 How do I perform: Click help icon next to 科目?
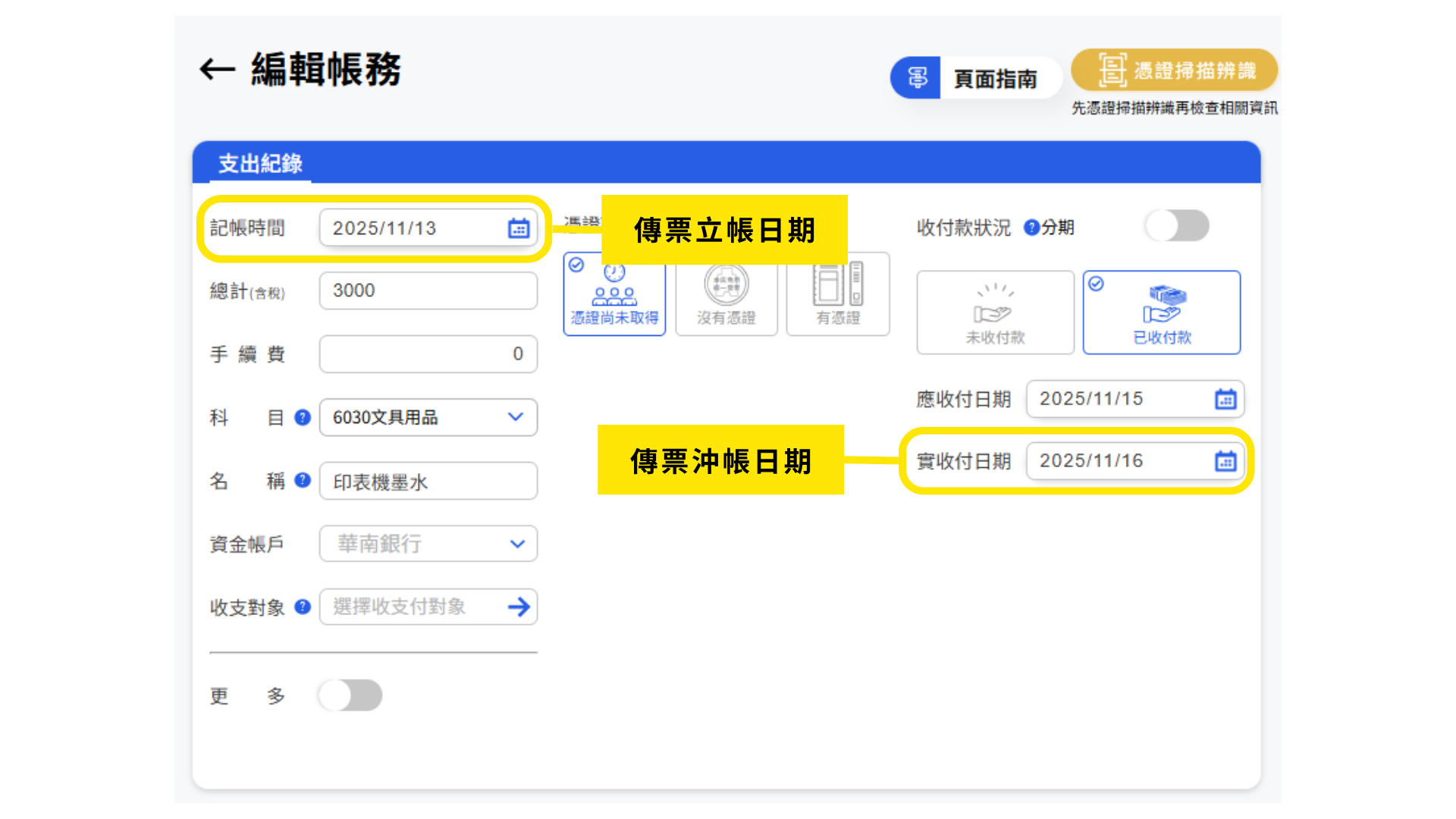coord(303,417)
